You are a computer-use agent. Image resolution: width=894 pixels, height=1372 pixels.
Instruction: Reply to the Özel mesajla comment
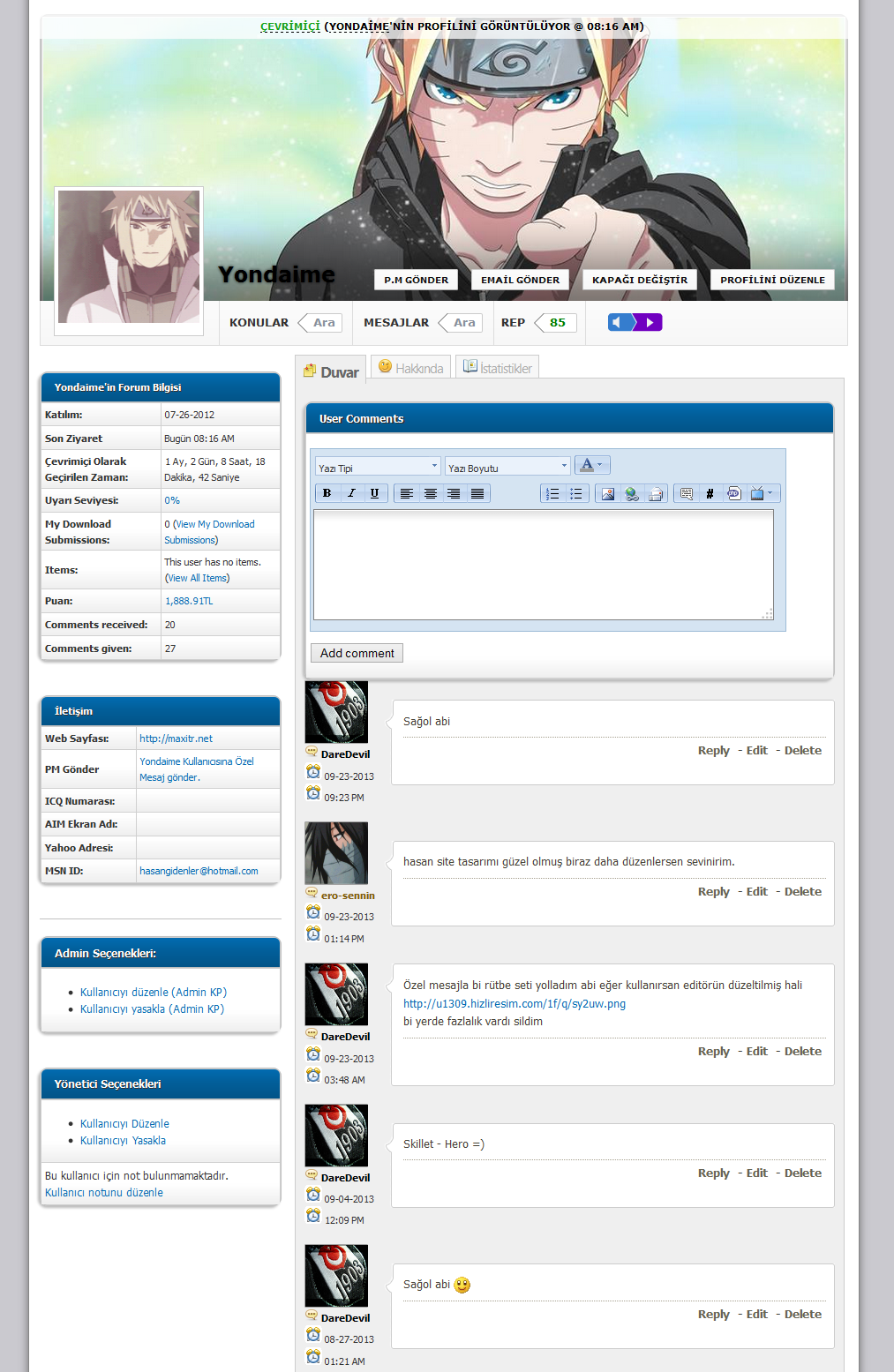point(713,1052)
